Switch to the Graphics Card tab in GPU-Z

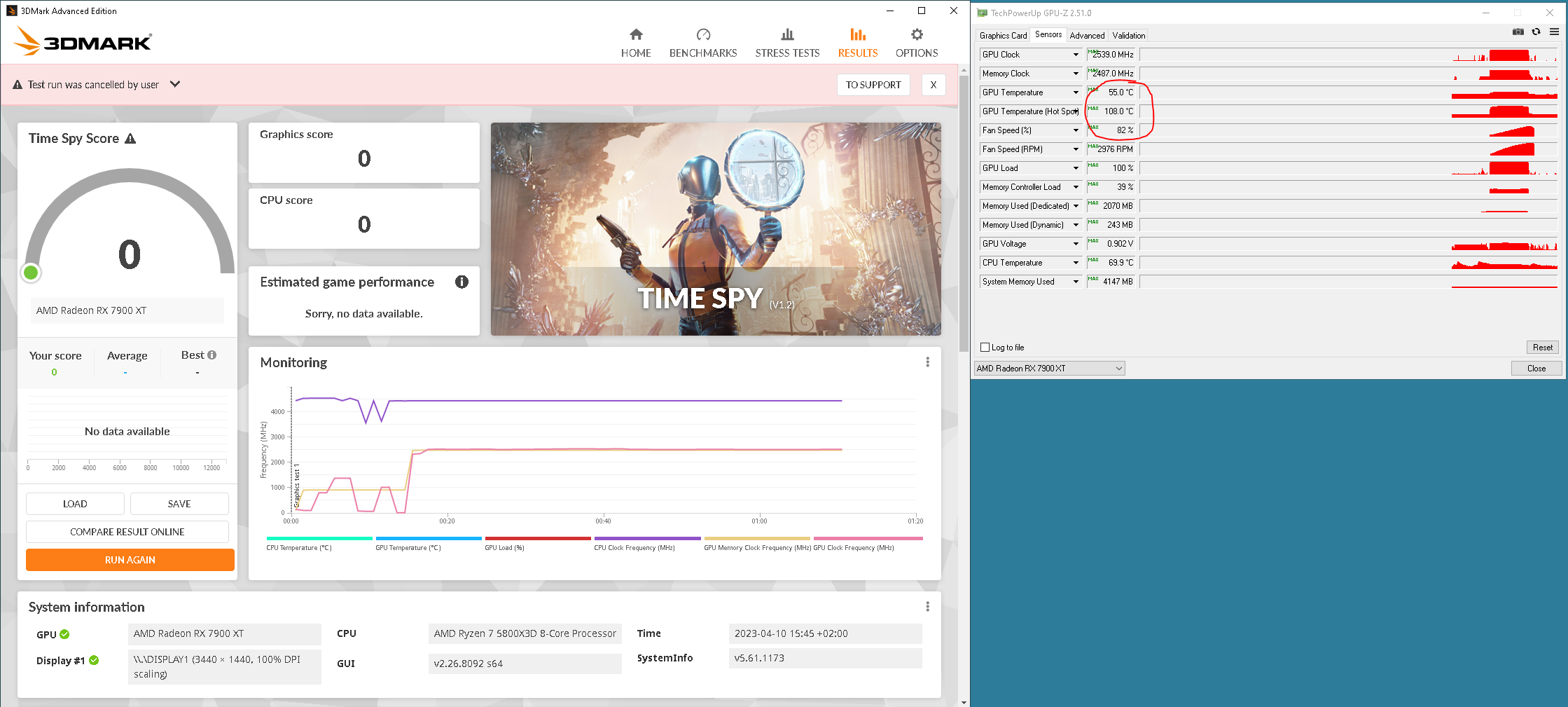click(1003, 36)
